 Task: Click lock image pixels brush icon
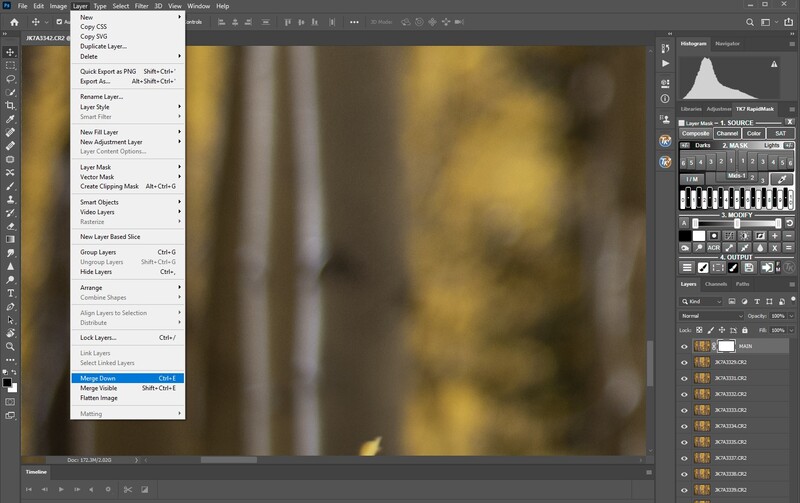711,330
